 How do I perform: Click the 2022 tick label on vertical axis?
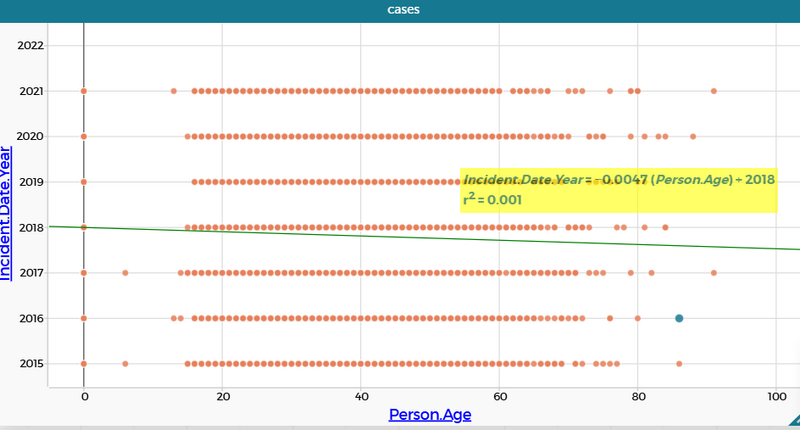(31, 45)
